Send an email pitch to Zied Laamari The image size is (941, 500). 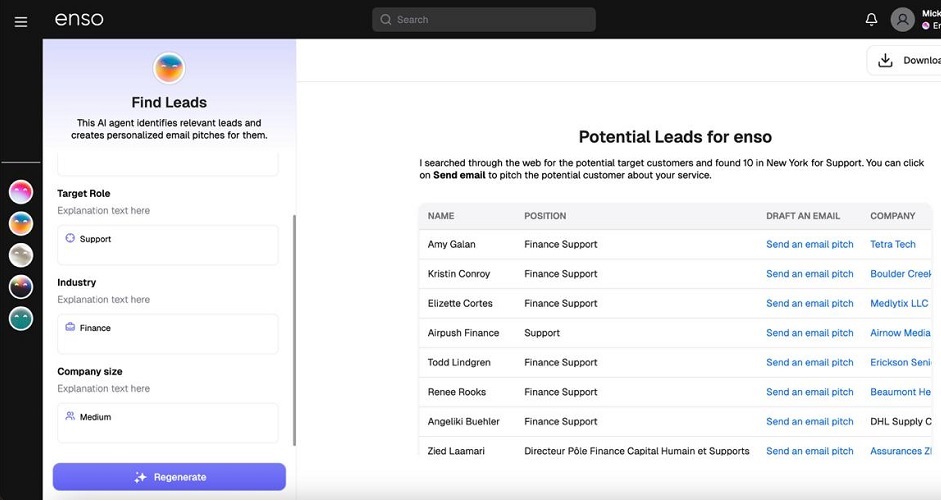(x=810, y=451)
